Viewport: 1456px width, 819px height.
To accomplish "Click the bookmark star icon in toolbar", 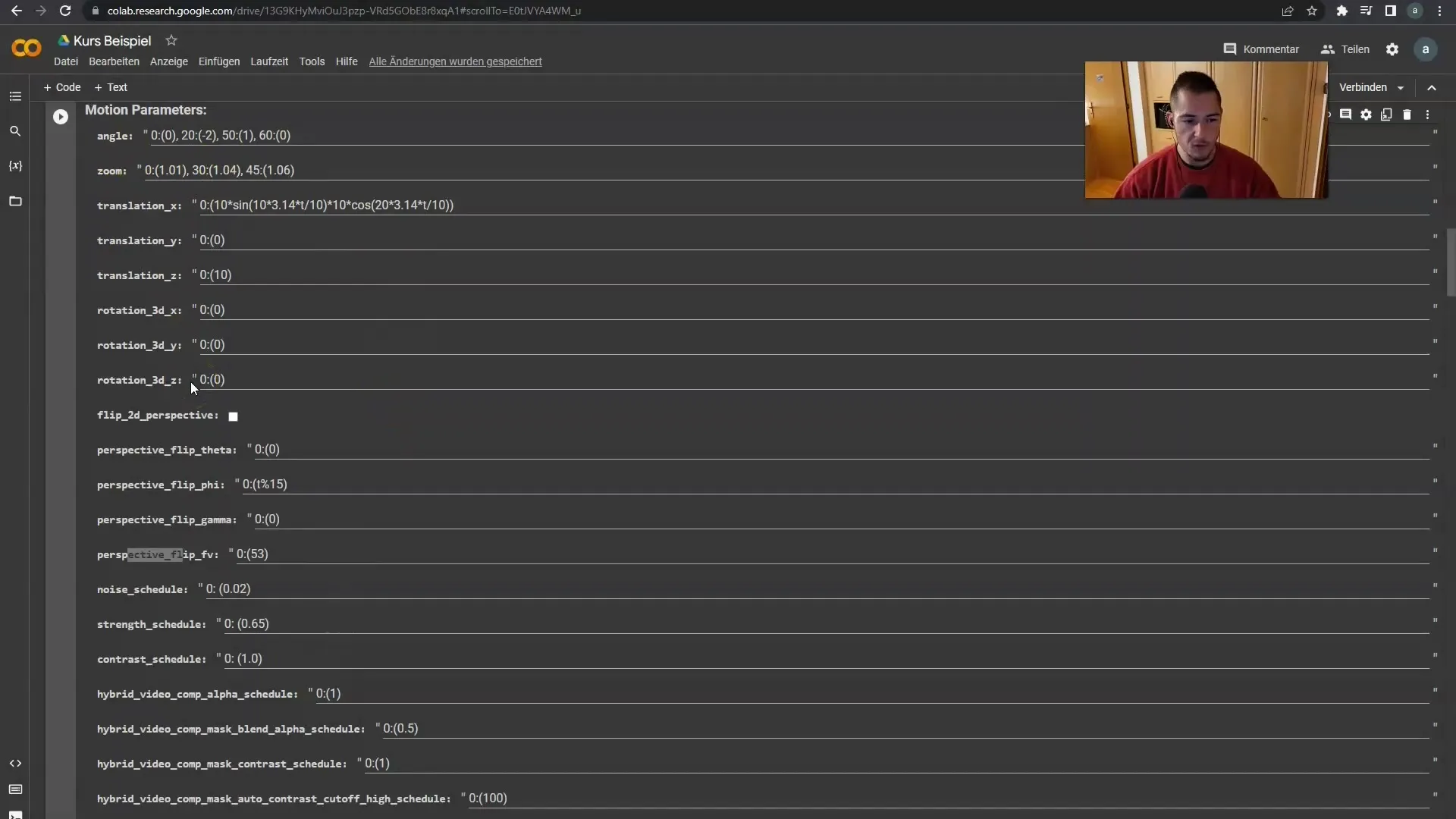I will pyautogui.click(x=1312, y=11).
